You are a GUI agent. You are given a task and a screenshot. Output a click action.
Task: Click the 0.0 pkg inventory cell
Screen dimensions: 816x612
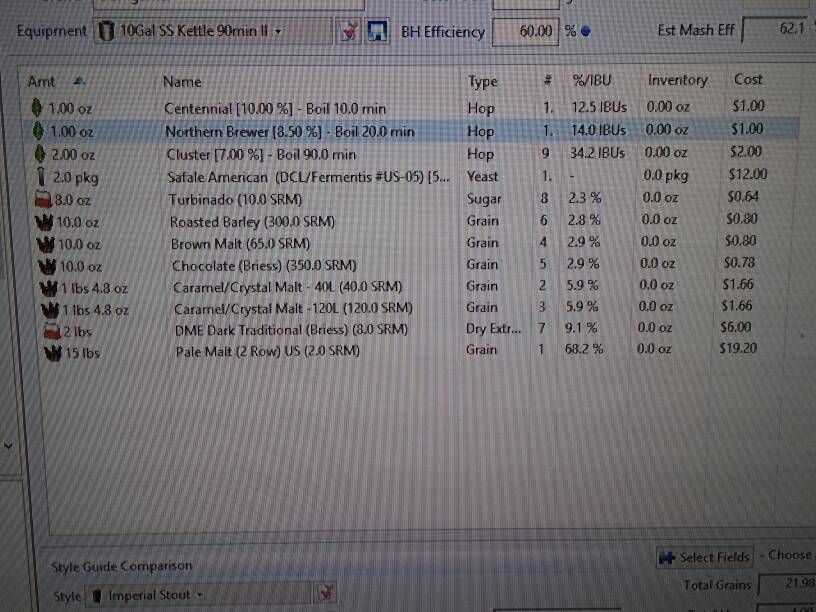click(x=666, y=175)
